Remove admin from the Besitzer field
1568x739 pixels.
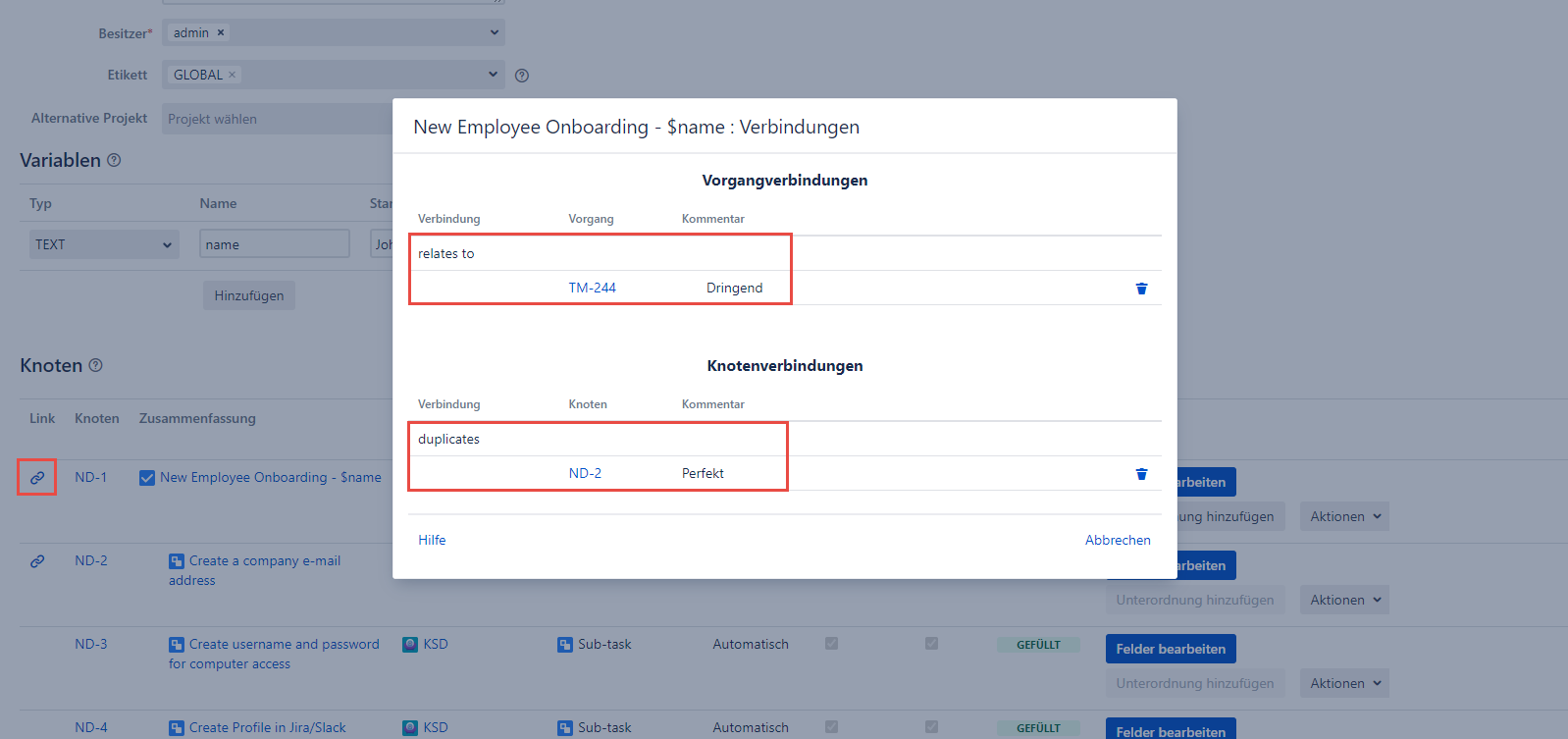tap(221, 32)
